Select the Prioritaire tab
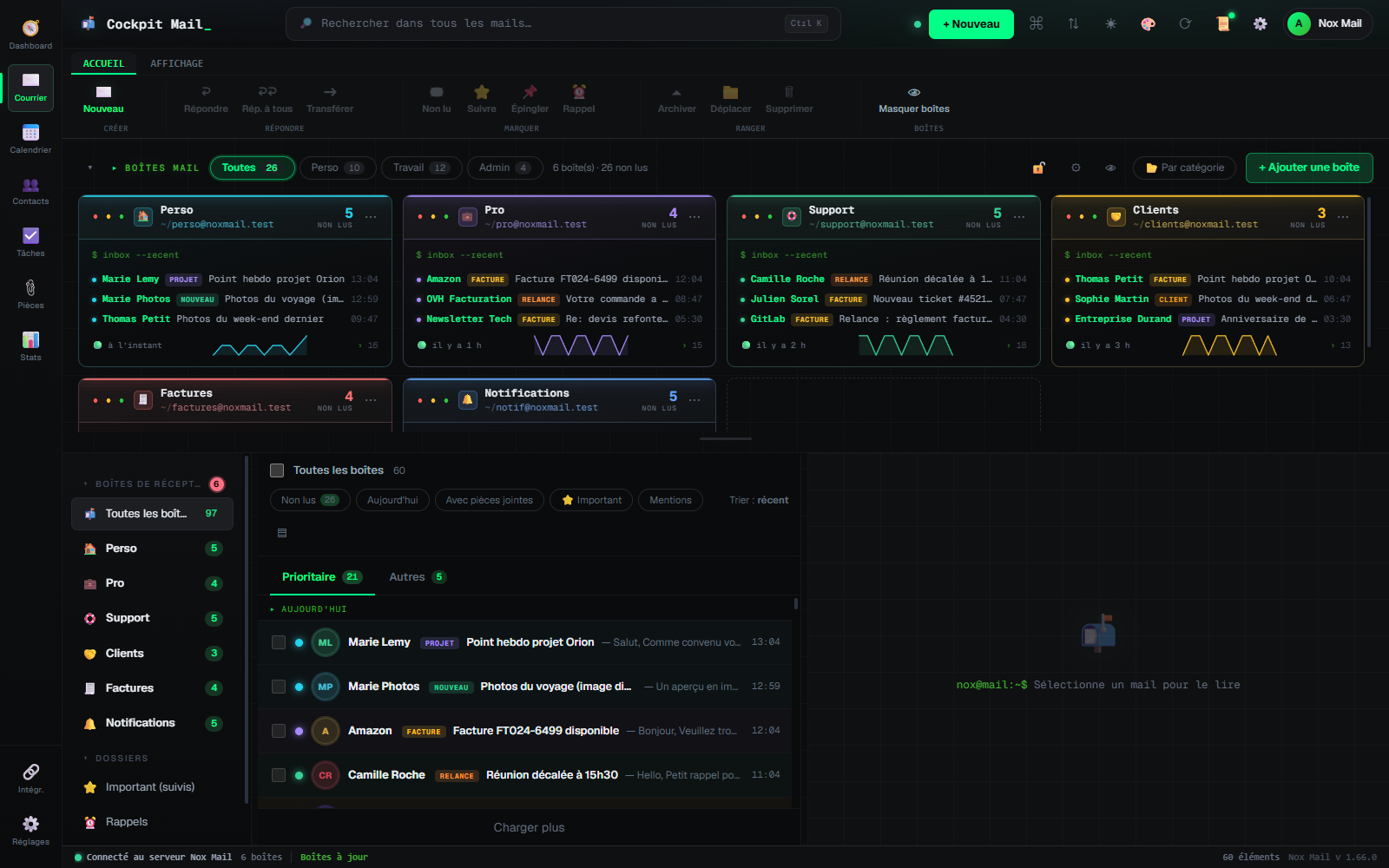This screenshot has width=1389, height=868. point(322,577)
